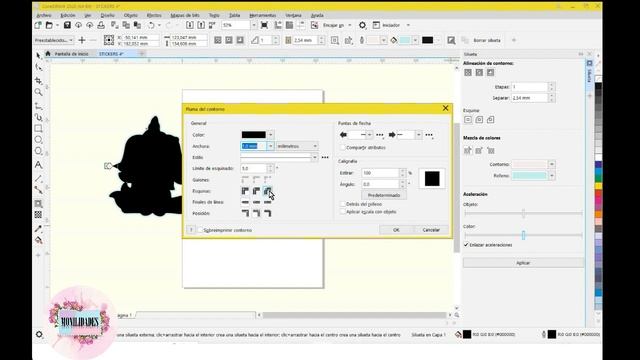
Task: Toggle the Sobreimprimir contorno checkbox
Action: (200, 230)
